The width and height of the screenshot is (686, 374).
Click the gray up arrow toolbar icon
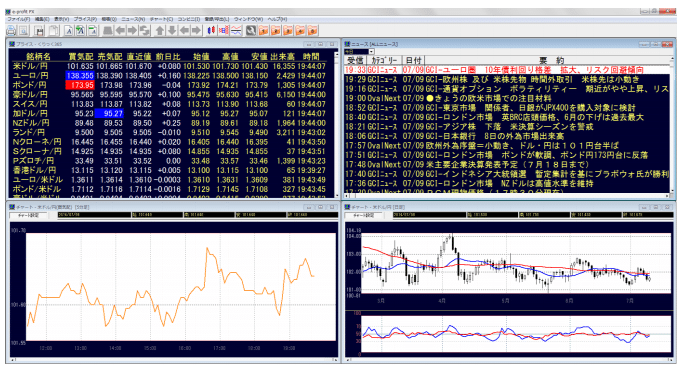[x=160, y=30]
